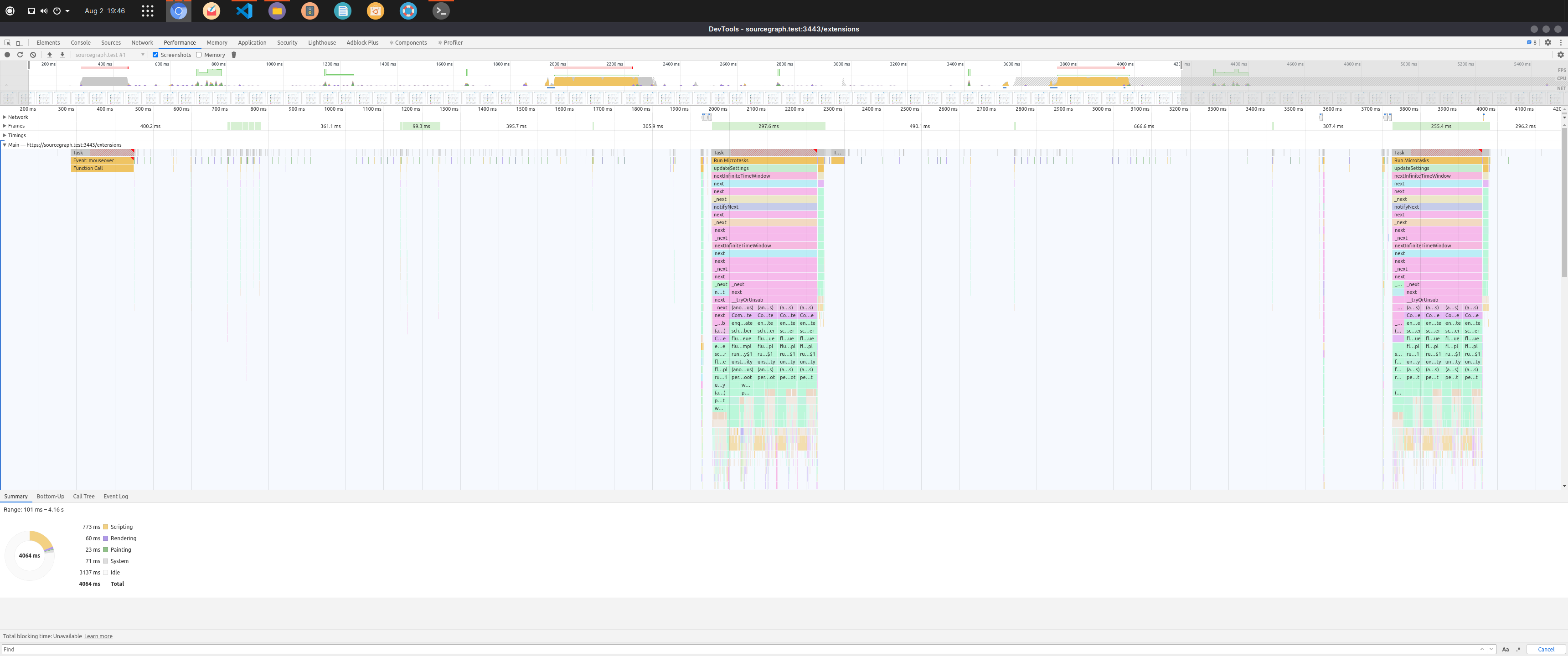Disable the Screenshots checkbox
1568x656 pixels.
[x=156, y=54]
